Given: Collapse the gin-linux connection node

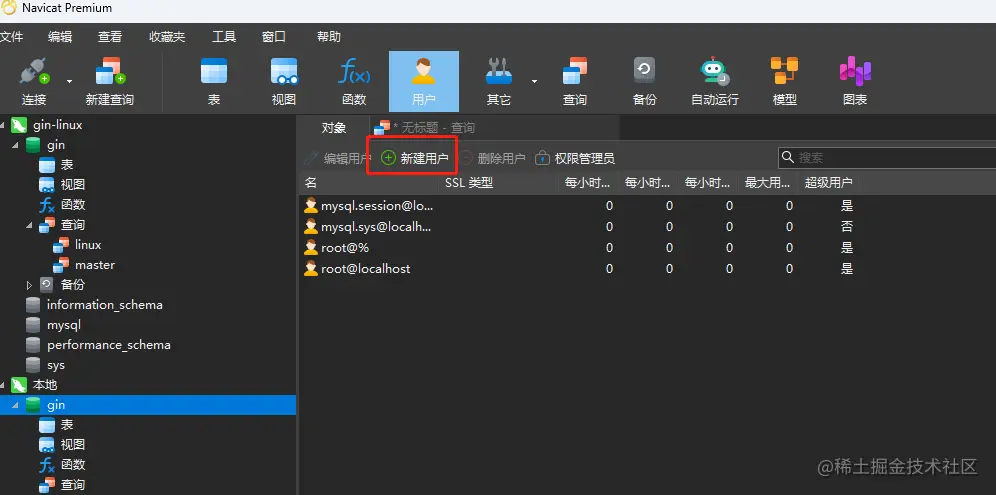Looking at the screenshot, I should [3, 125].
